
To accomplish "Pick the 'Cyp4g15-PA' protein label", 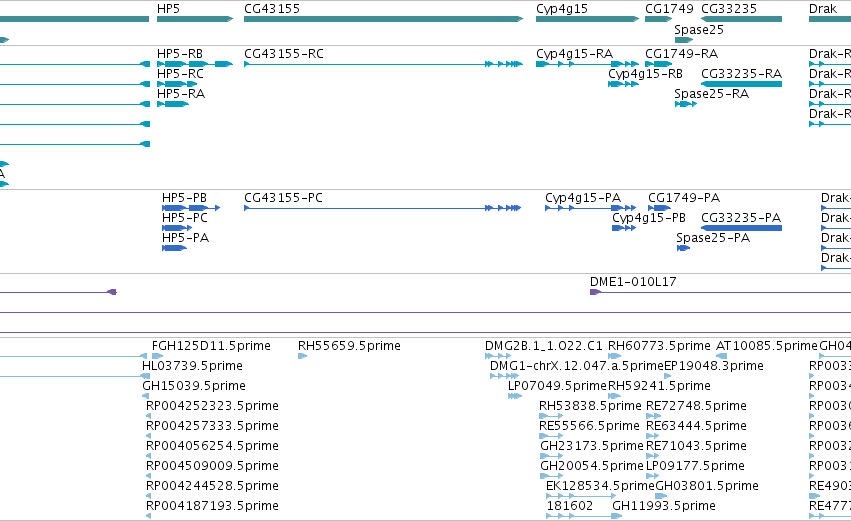I will point(583,198).
